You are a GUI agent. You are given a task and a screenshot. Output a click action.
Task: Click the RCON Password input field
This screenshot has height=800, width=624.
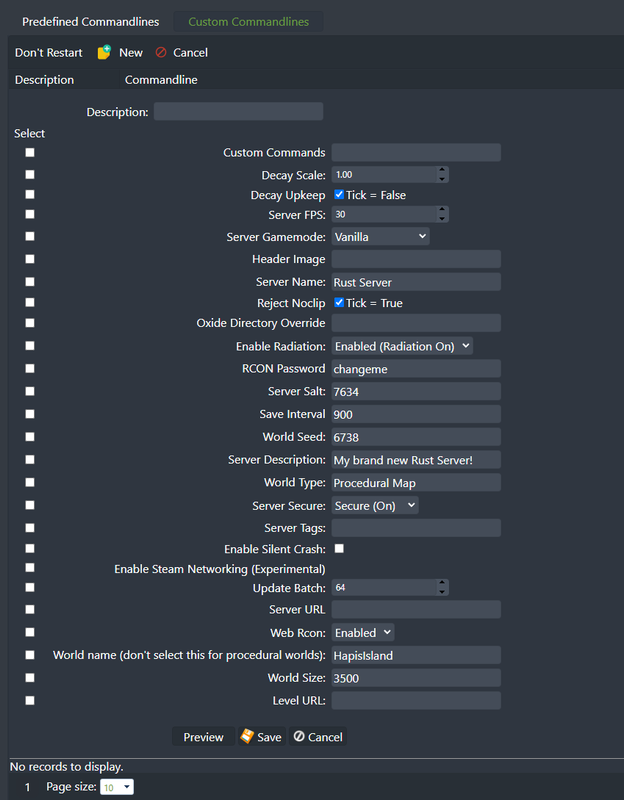pos(416,369)
